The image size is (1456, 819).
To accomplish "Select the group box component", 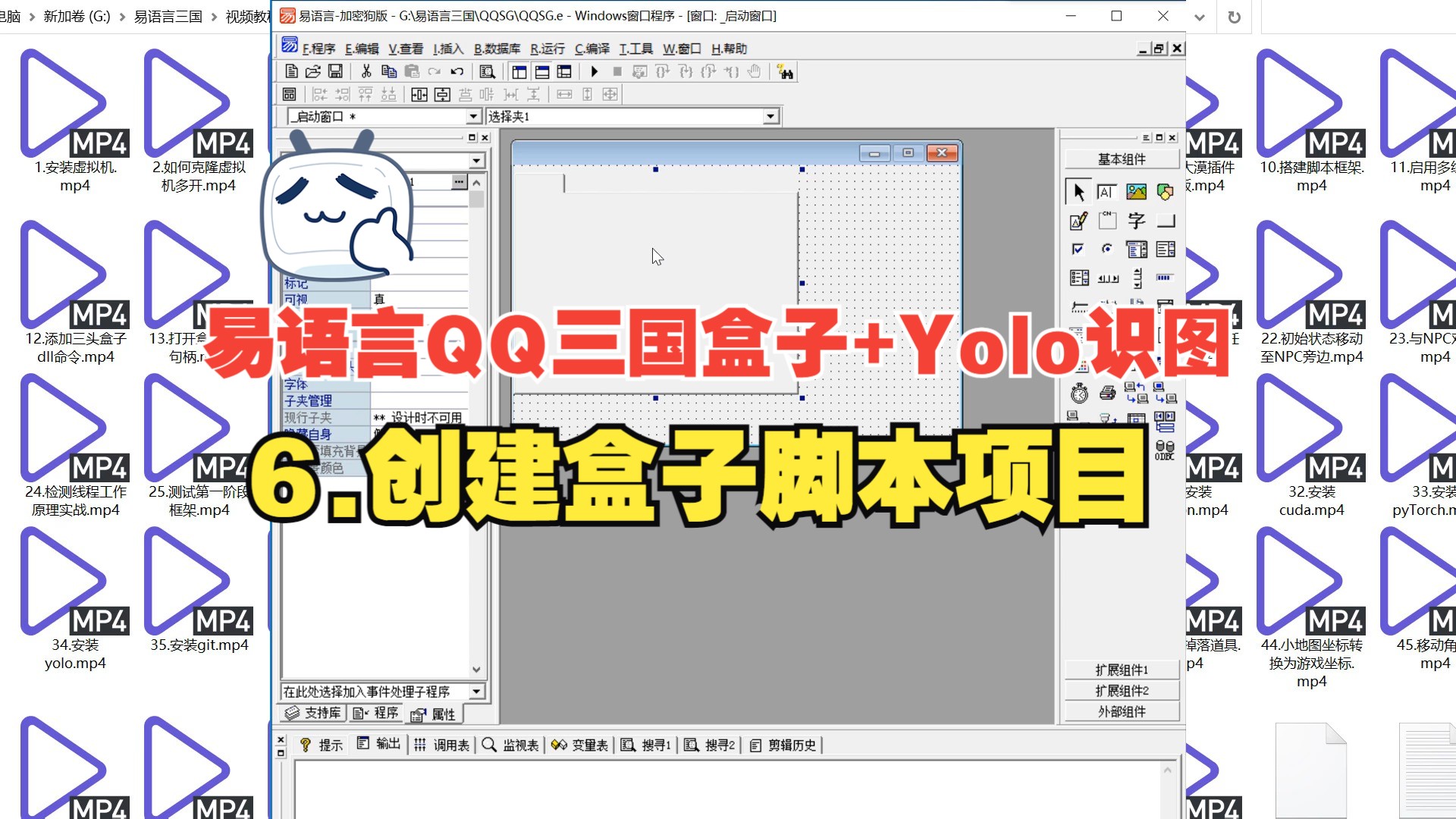I will click(1107, 221).
